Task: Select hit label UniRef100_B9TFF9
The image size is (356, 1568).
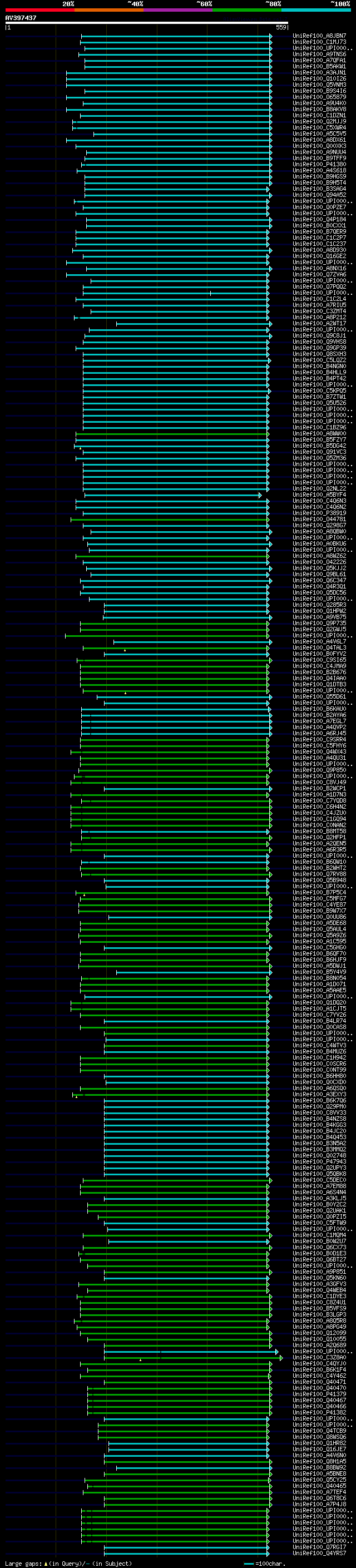Action: [319, 157]
